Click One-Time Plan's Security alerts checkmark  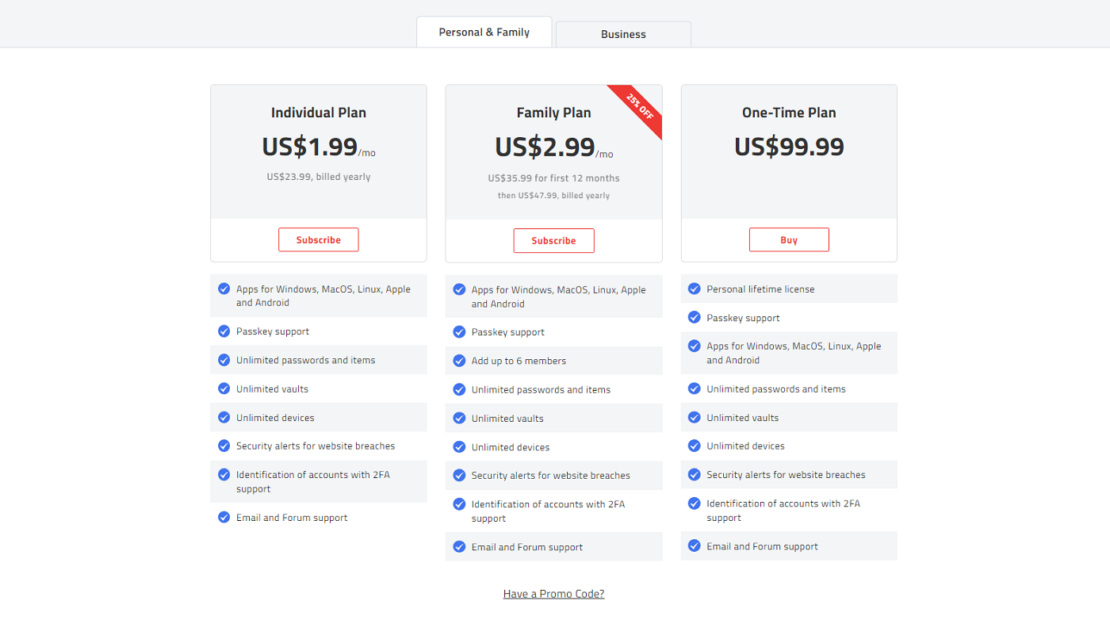tap(694, 475)
